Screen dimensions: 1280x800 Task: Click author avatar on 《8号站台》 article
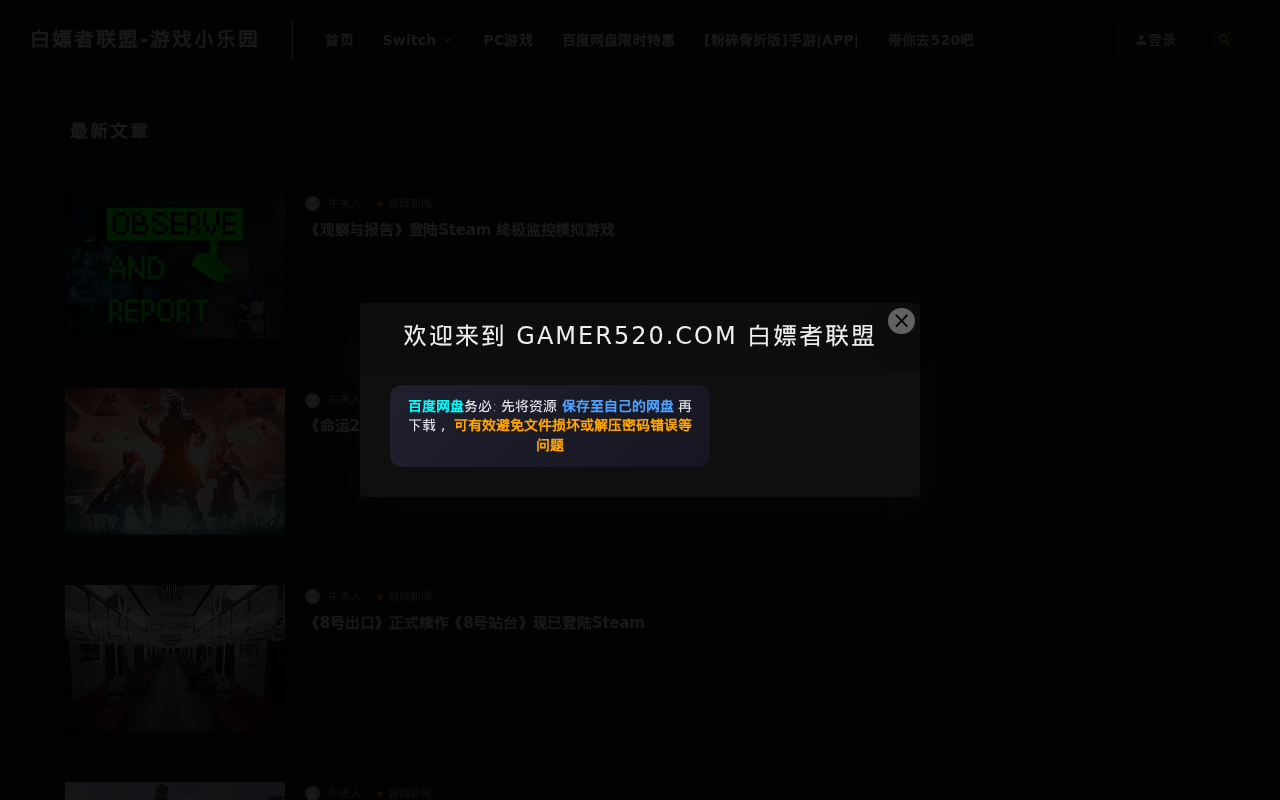[313, 596]
